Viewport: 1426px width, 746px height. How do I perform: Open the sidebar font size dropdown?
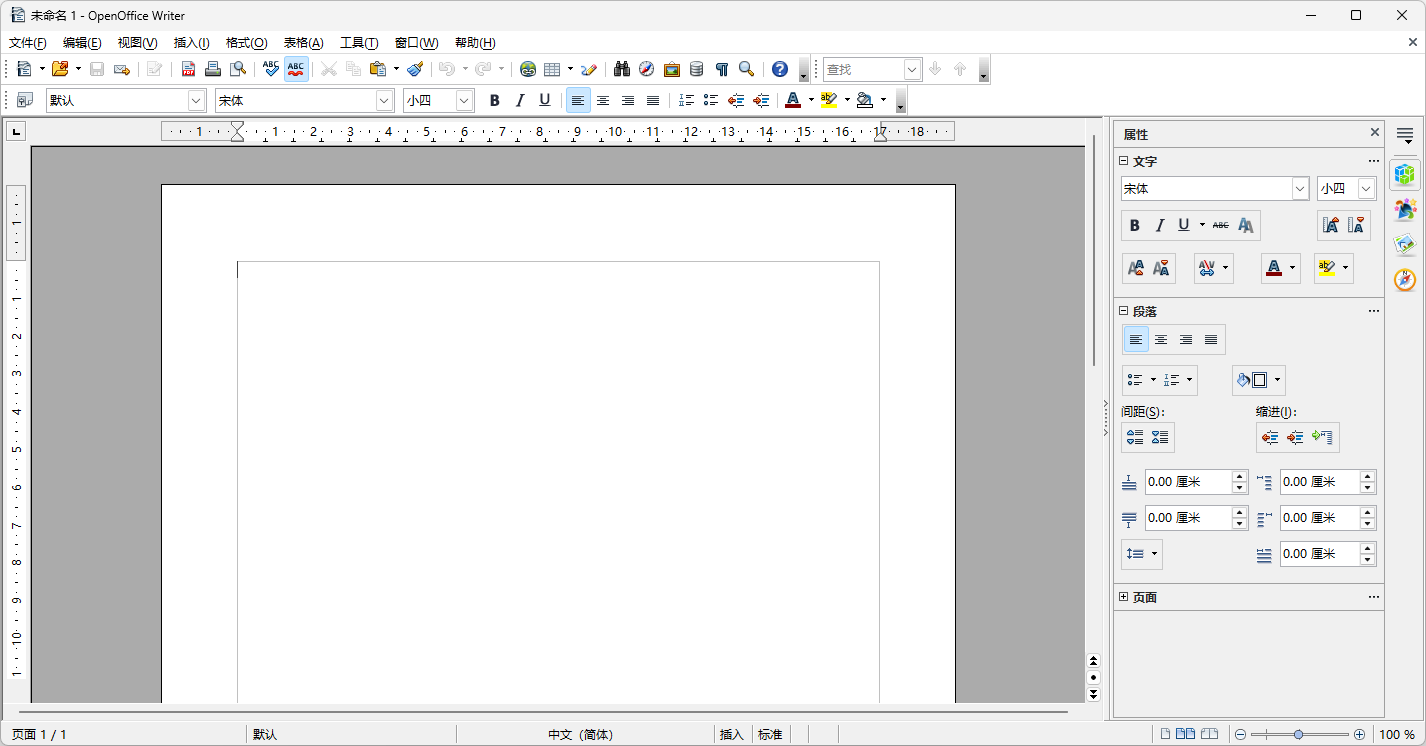click(1367, 188)
